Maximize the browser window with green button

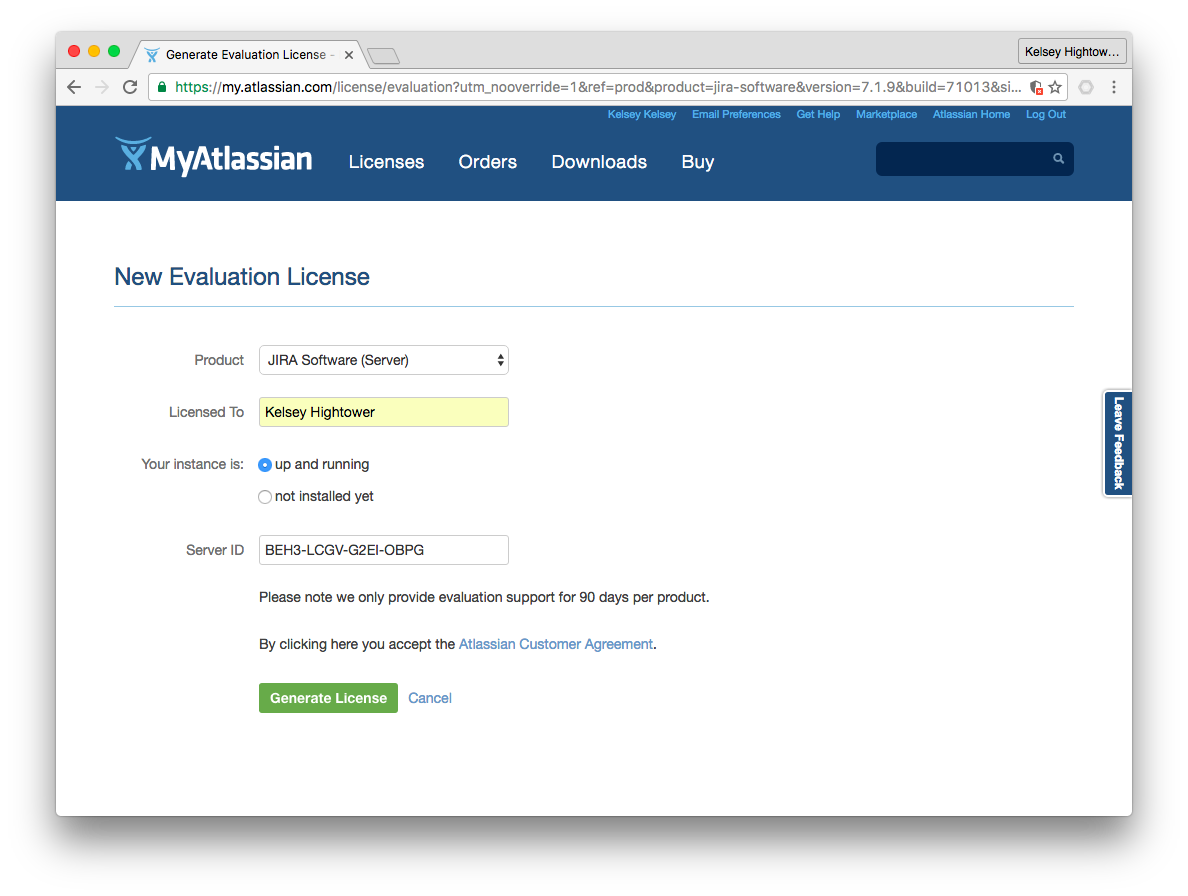coord(114,51)
